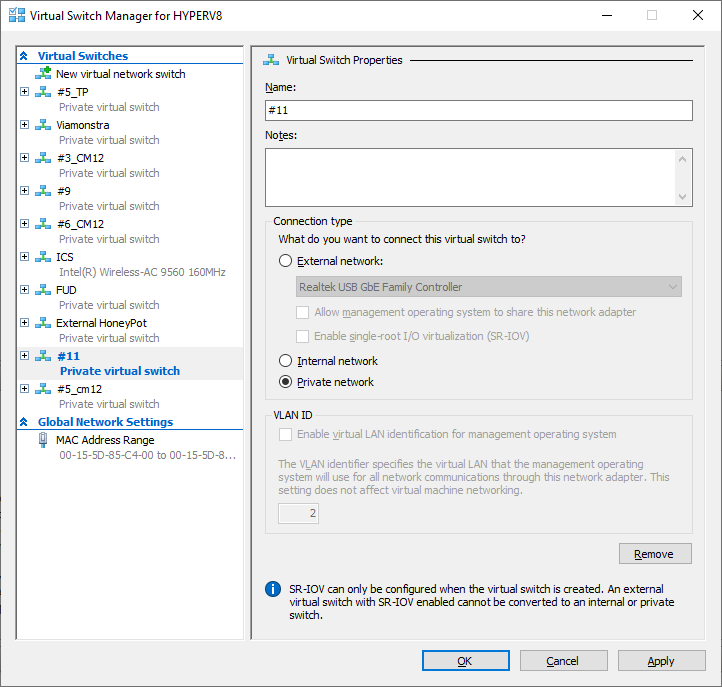This screenshot has width=722, height=687.
Task: Click the Apply button
Action: 661,661
